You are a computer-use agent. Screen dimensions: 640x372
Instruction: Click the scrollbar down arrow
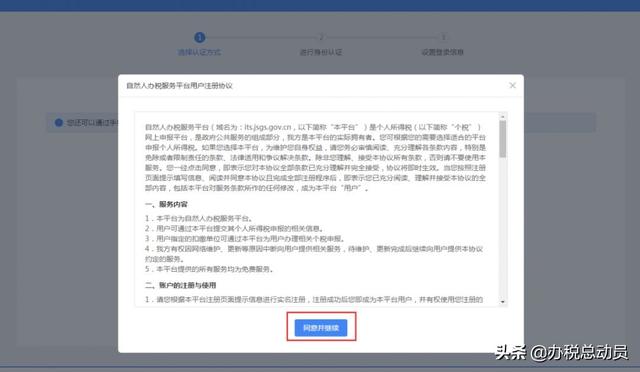pyautogui.click(x=503, y=302)
